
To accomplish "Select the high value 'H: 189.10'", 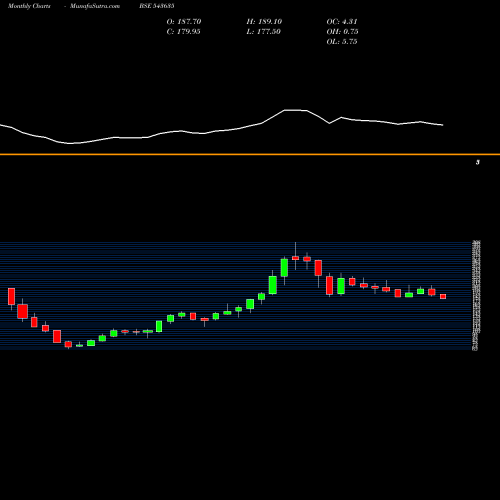I will click(264, 22).
